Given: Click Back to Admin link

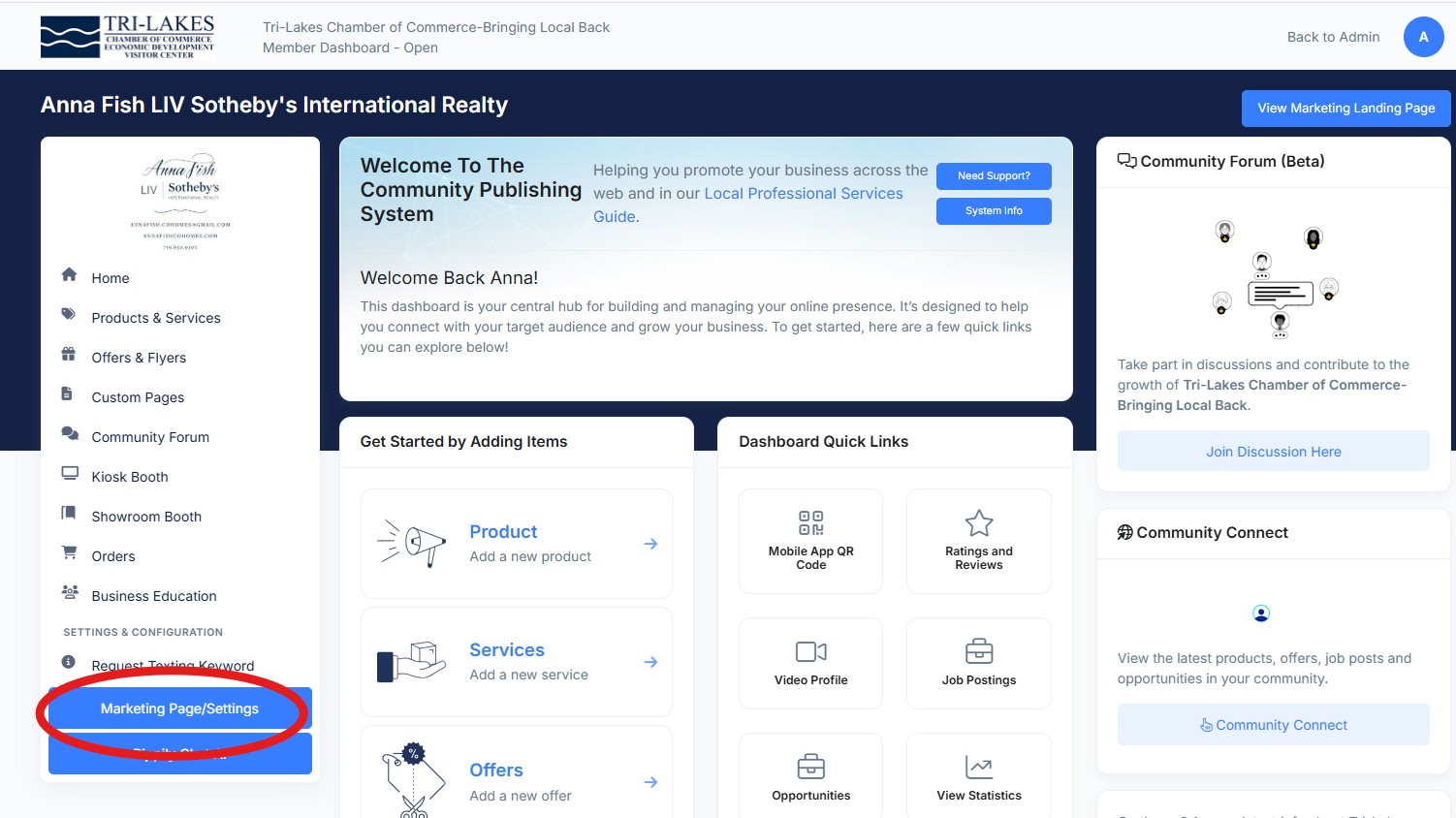Looking at the screenshot, I should 1333,37.
